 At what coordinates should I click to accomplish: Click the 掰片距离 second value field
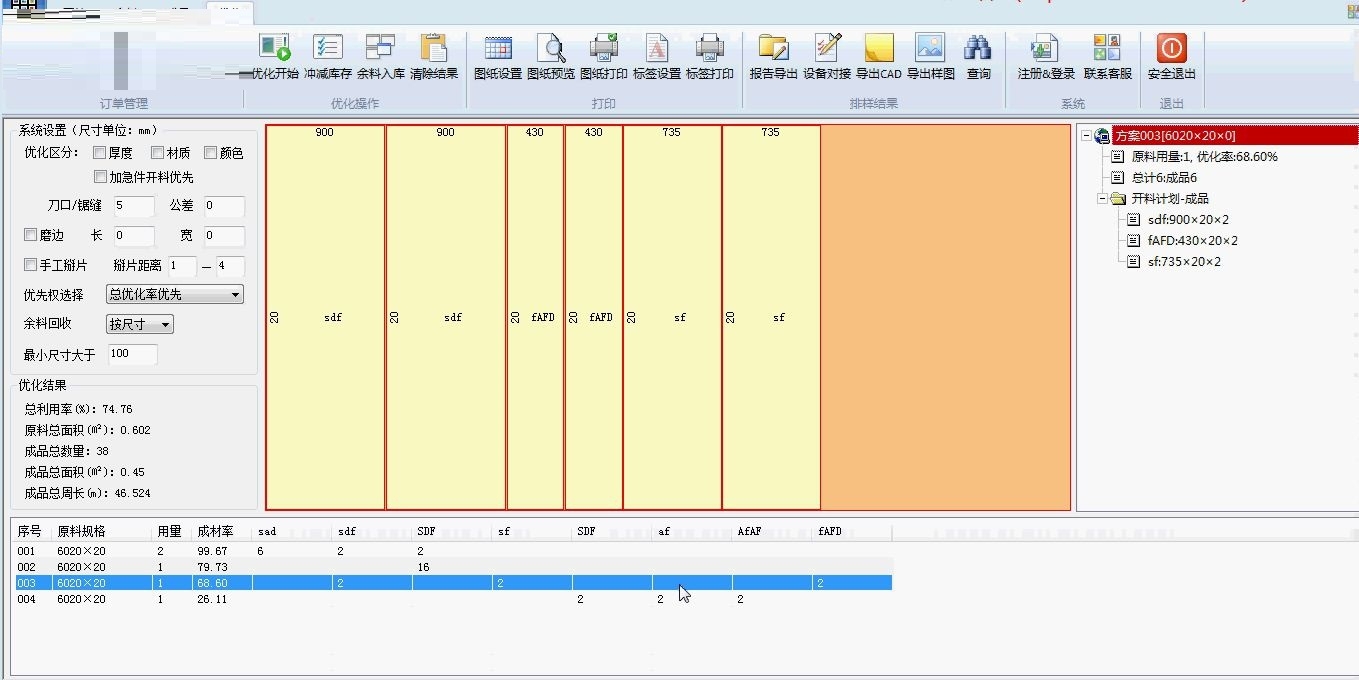[x=230, y=266]
